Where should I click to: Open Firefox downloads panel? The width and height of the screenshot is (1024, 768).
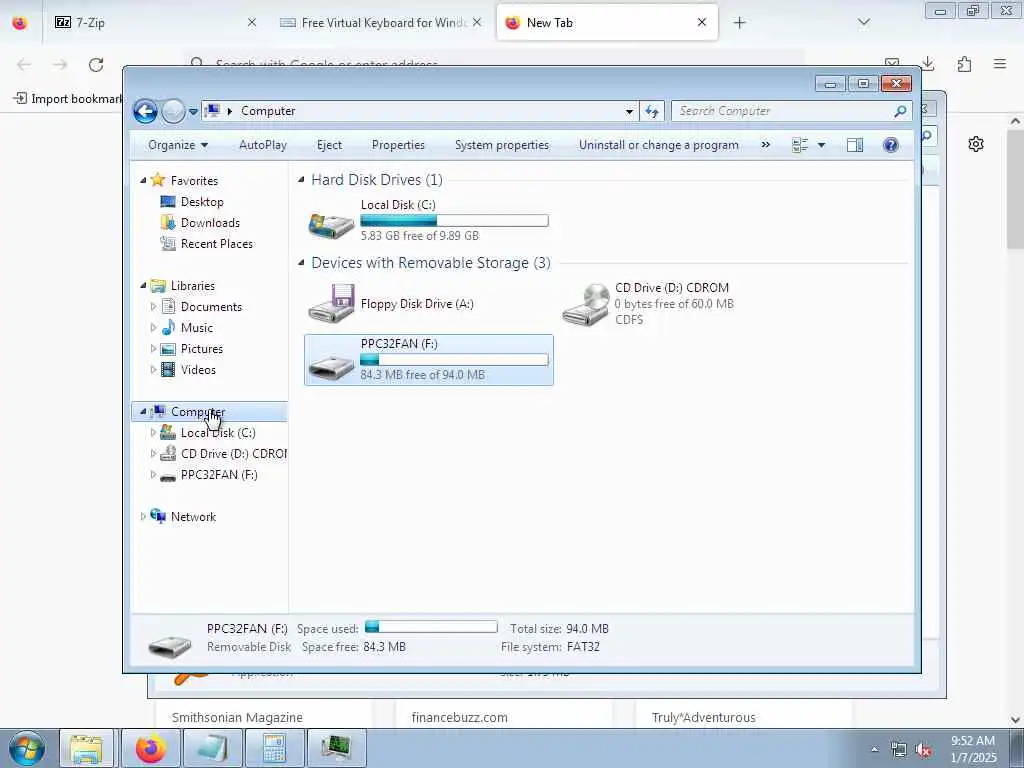(928, 64)
